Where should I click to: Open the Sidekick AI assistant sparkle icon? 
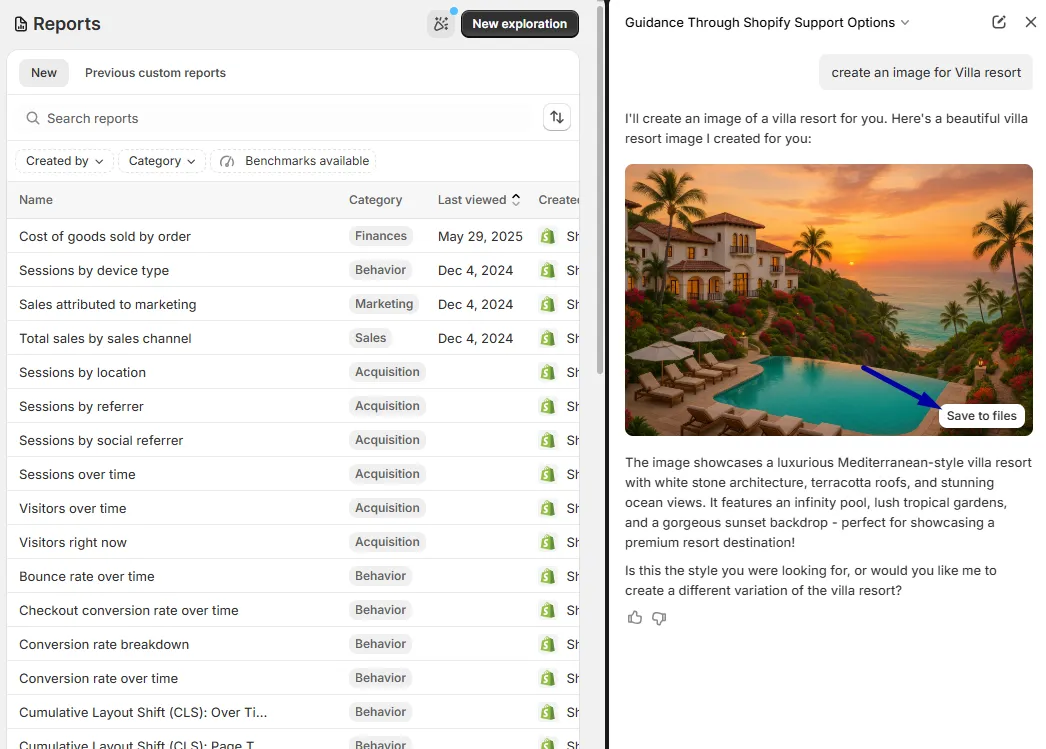(441, 24)
